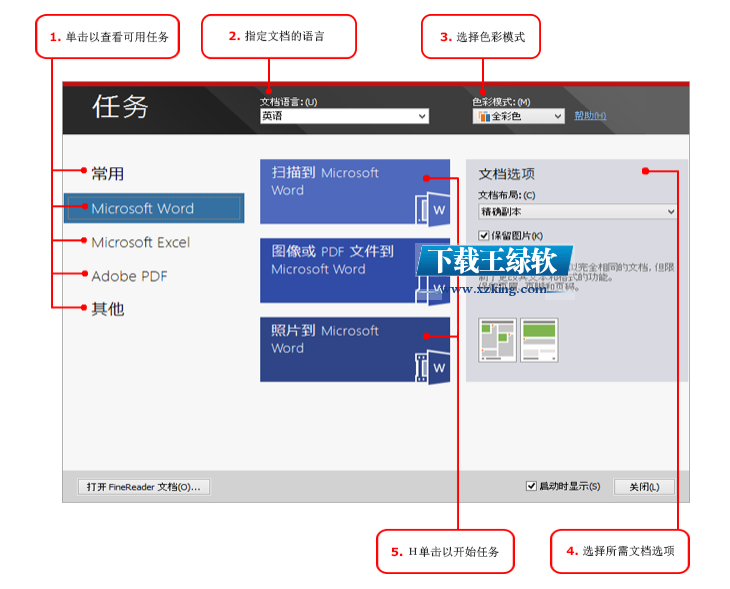The width and height of the screenshot is (730, 589).
Task: Click the Word icon on 照片到 Microsoft Word tile
Action: 433,367
